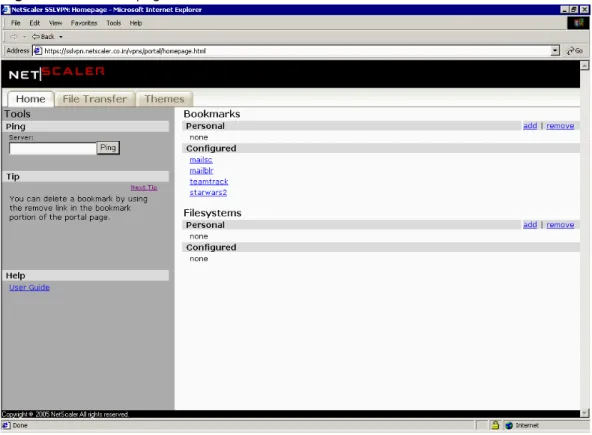592x435 pixels.
Task: Open the File menu
Action: [x=15, y=23]
